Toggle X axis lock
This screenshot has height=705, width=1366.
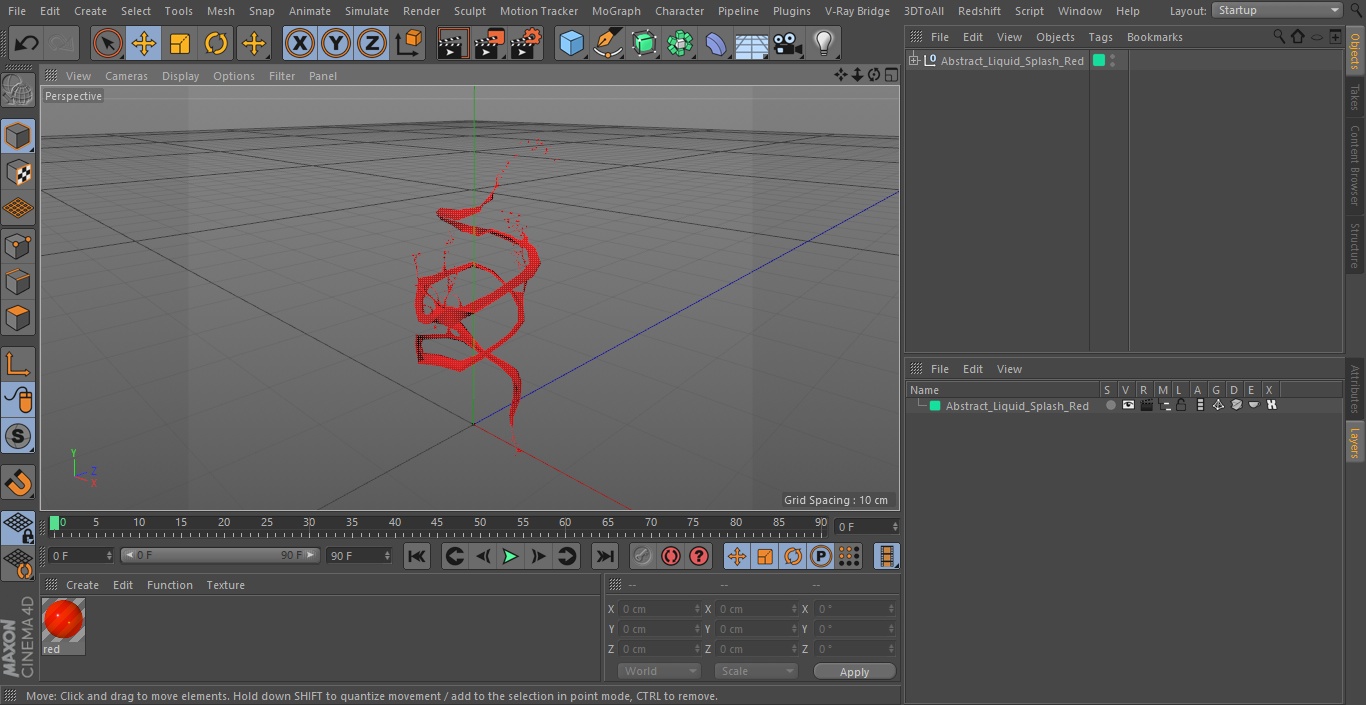click(x=299, y=43)
